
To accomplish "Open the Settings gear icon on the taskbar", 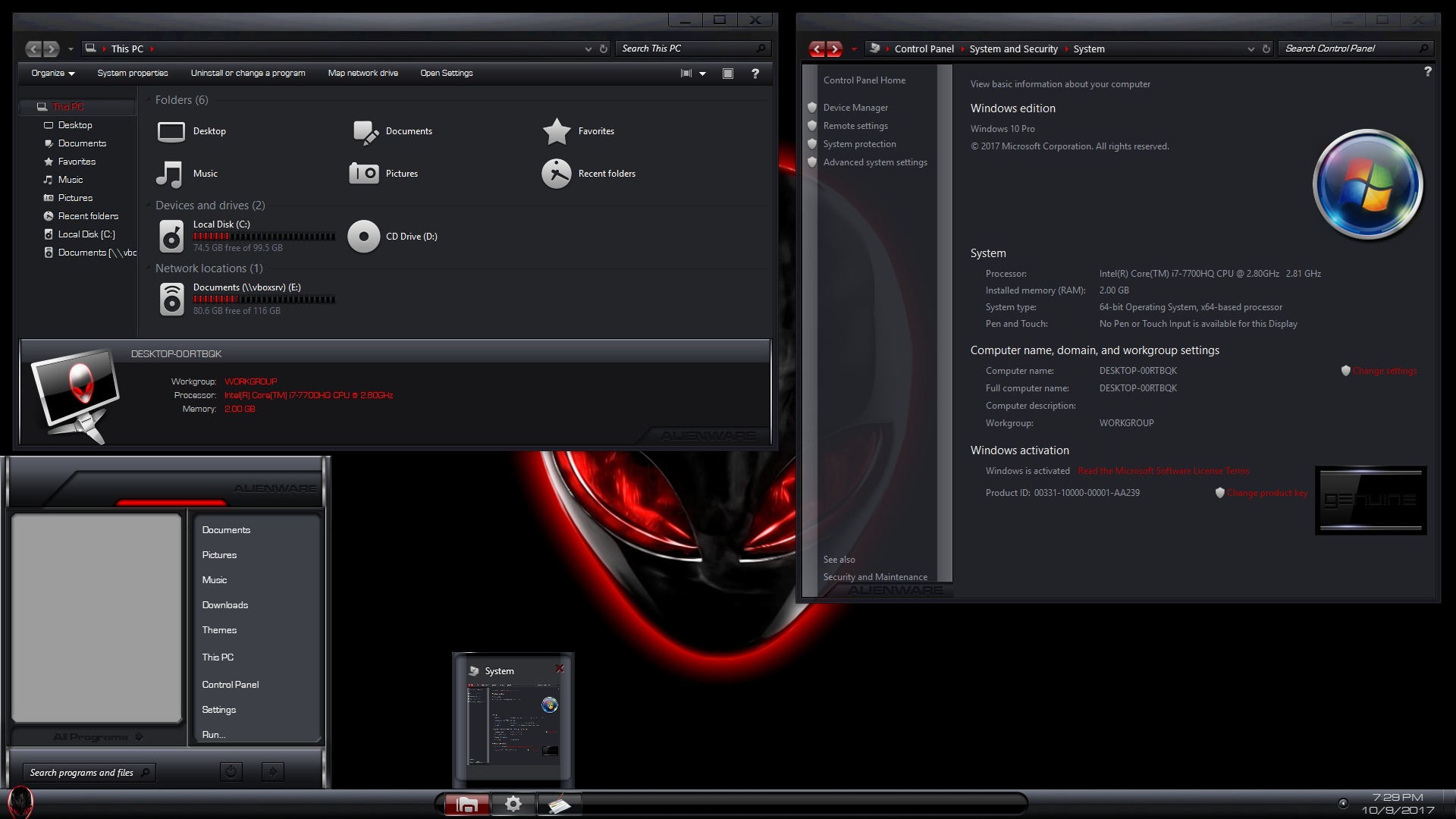I will [513, 804].
